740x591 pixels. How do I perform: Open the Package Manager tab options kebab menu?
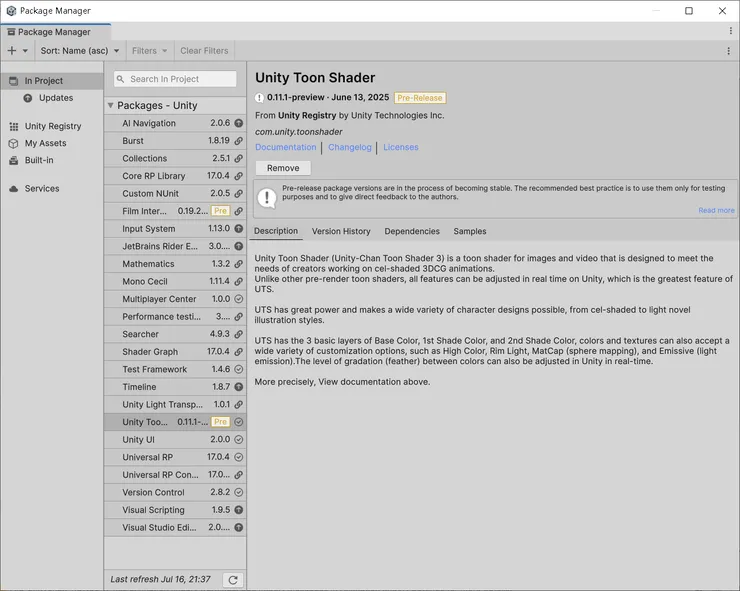coord(731,31)
